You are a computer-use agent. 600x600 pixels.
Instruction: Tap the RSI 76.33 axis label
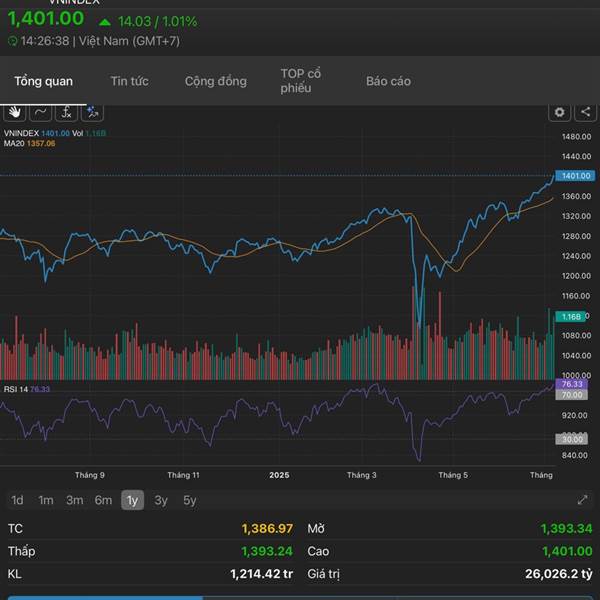click(x=571, y=384)
